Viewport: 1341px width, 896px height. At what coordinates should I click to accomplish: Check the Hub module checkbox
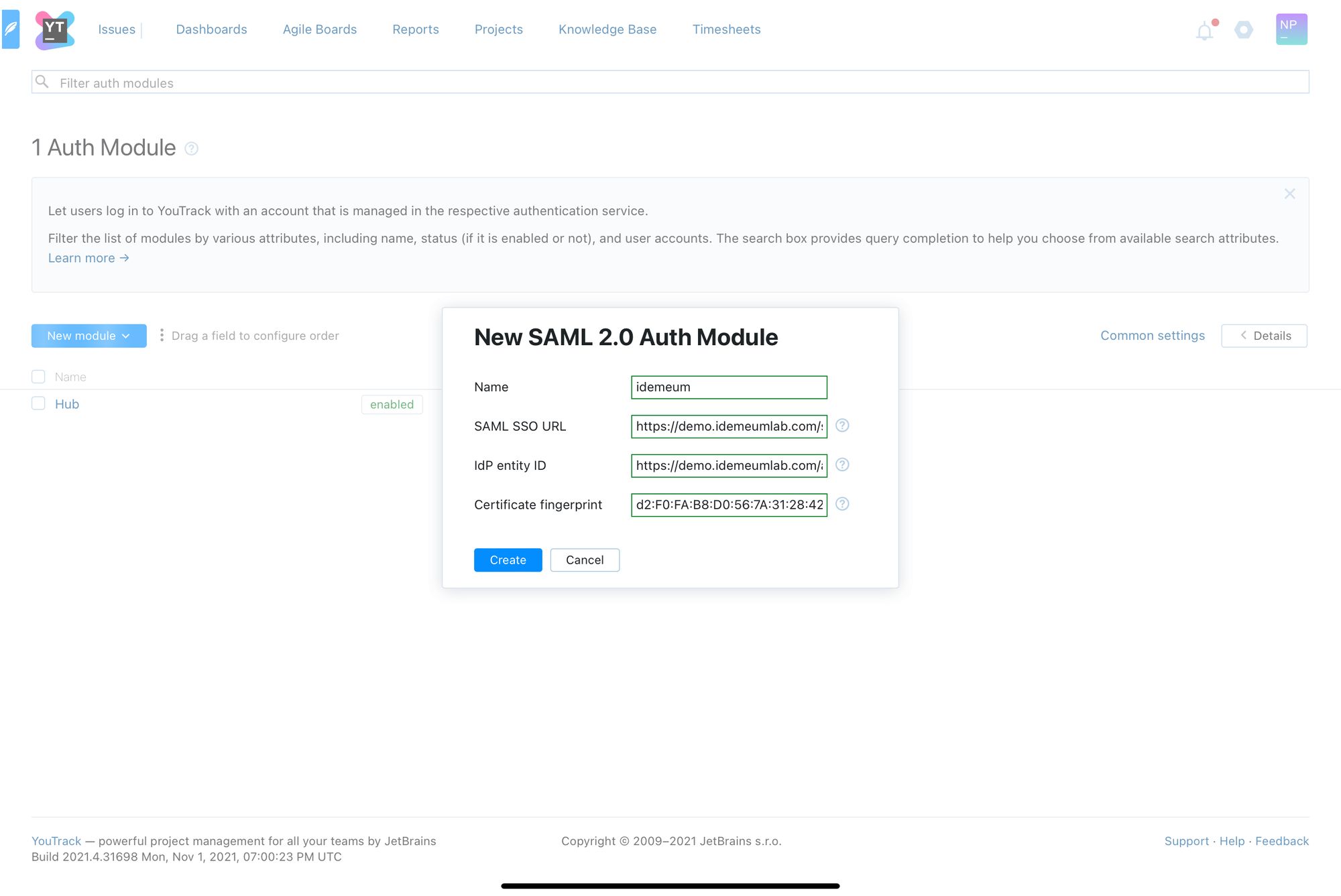38,403
